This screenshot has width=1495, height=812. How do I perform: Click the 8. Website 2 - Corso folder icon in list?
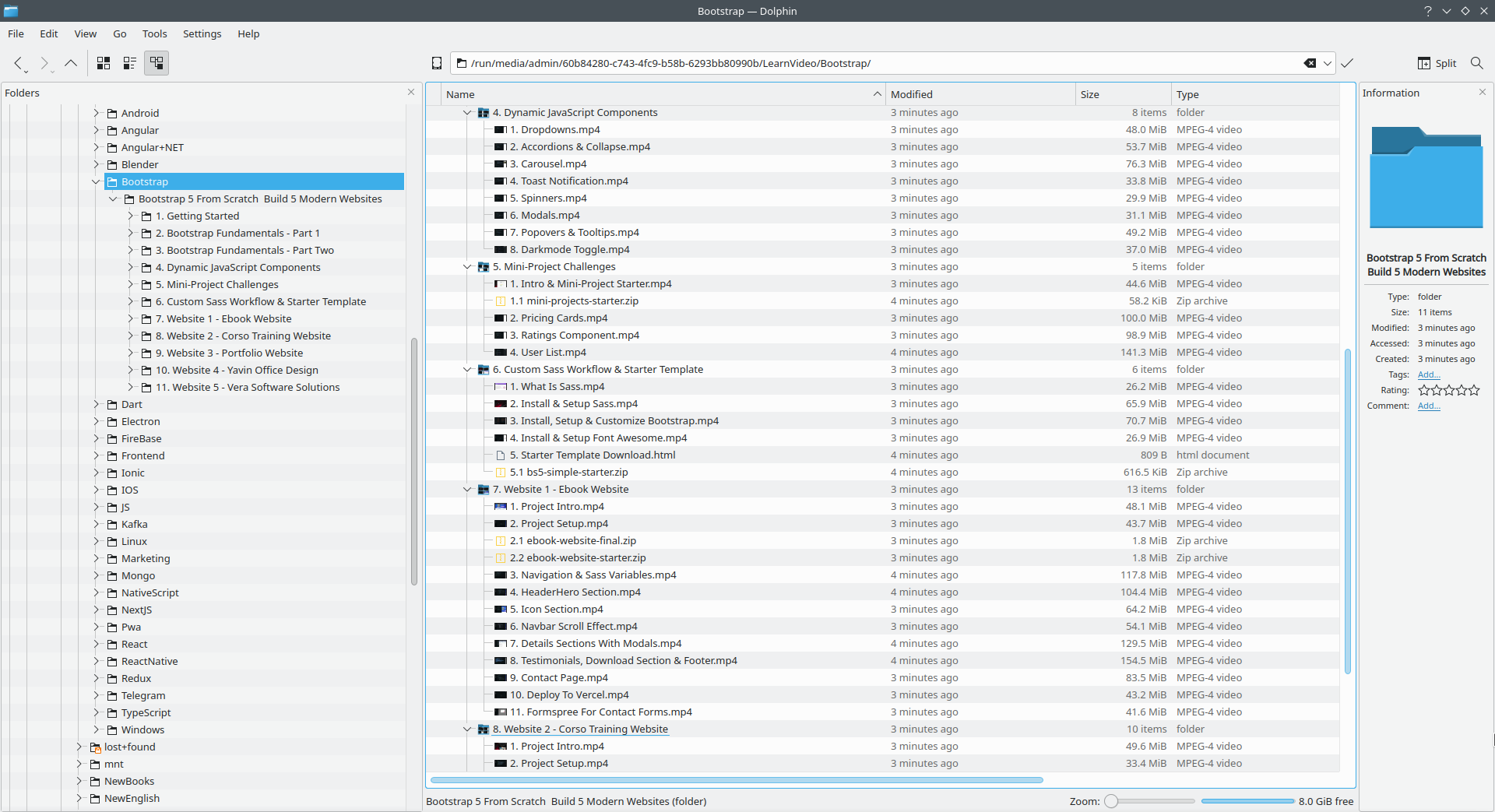484,729
